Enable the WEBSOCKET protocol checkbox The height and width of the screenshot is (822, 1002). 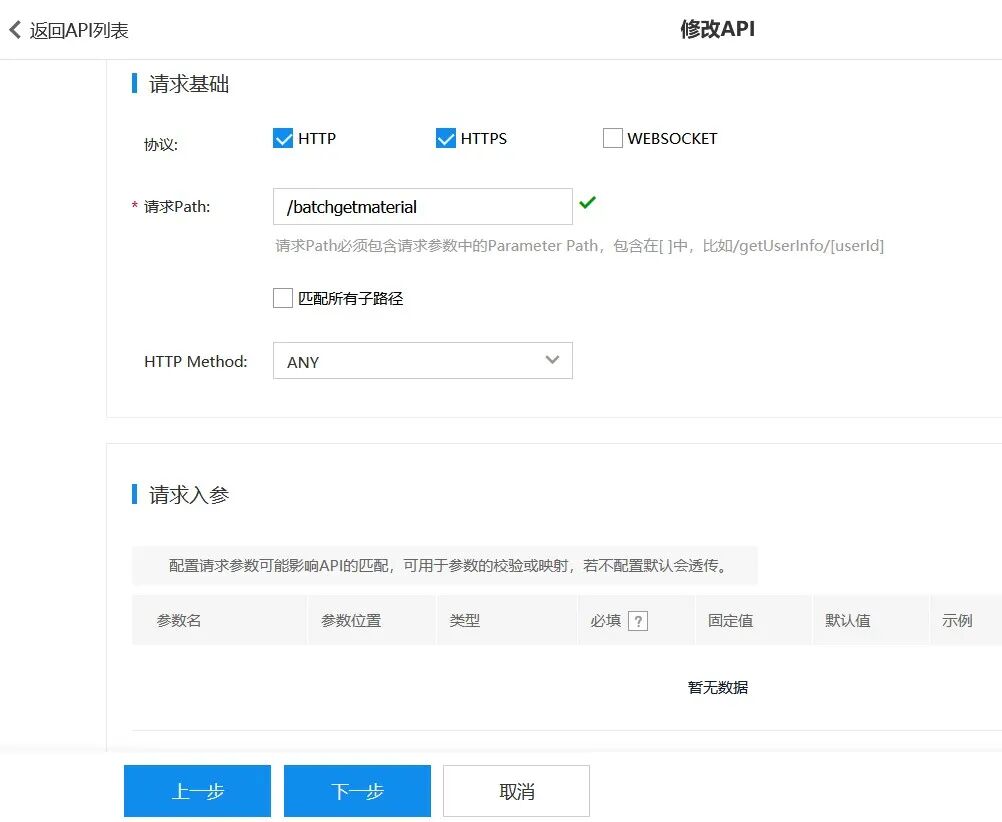tap(612, 138)
